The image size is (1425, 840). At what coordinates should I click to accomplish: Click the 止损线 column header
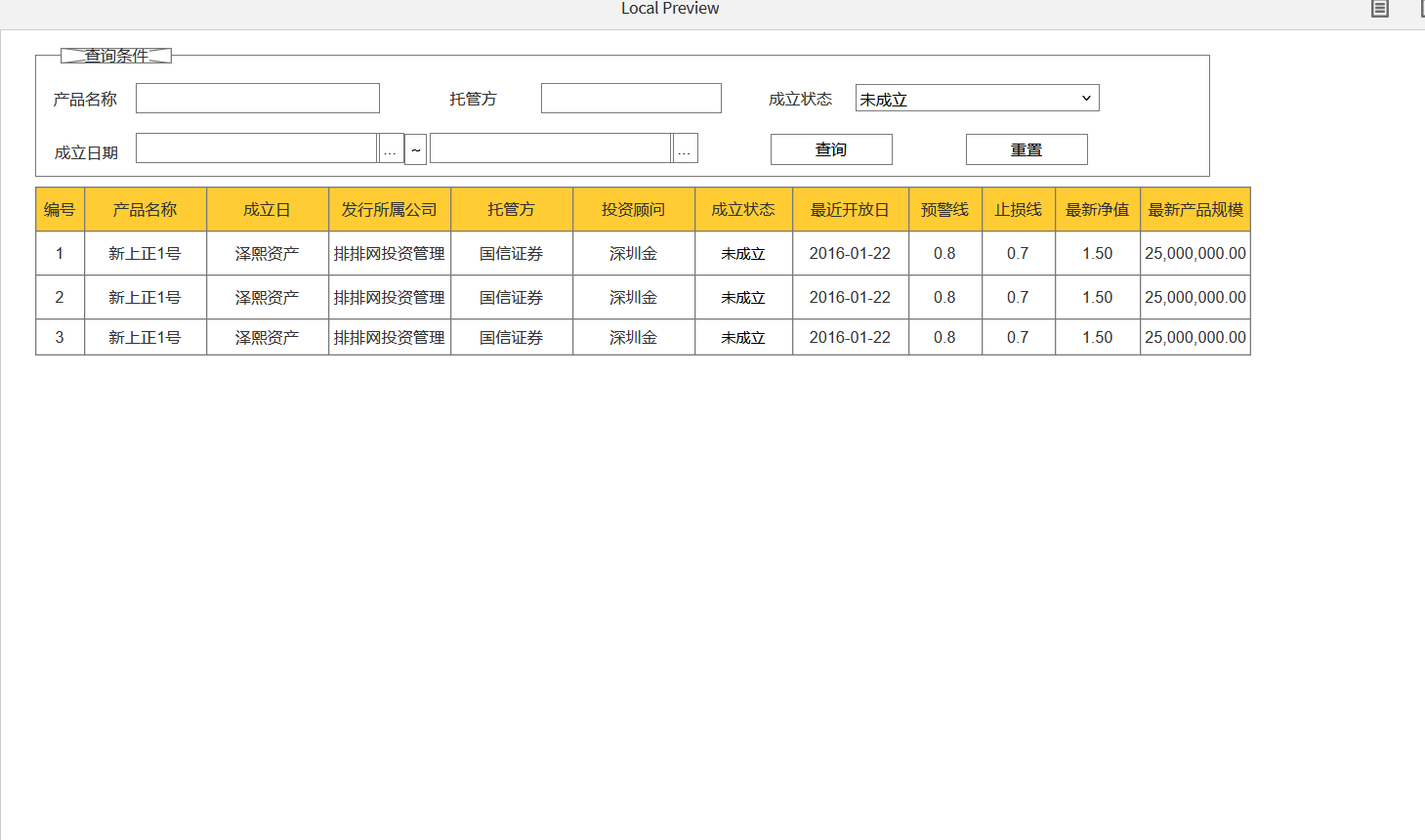(1019, 209)
